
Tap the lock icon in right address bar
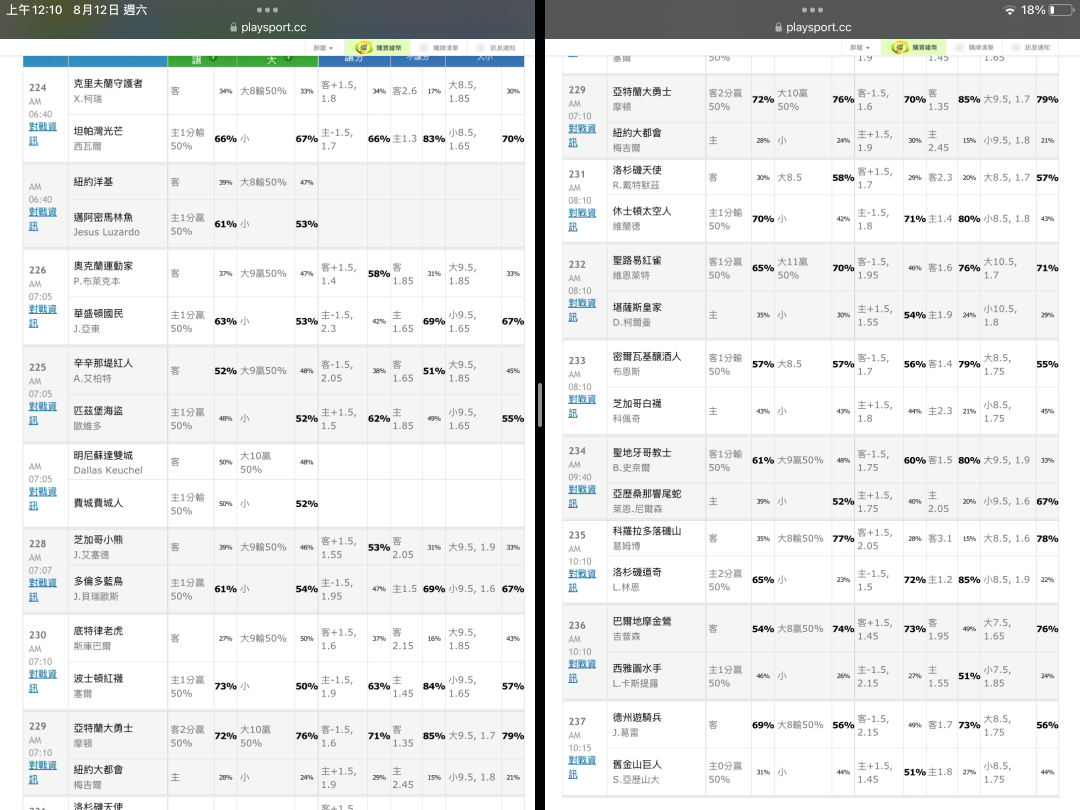pyautogui.click(x=778, y=28)
